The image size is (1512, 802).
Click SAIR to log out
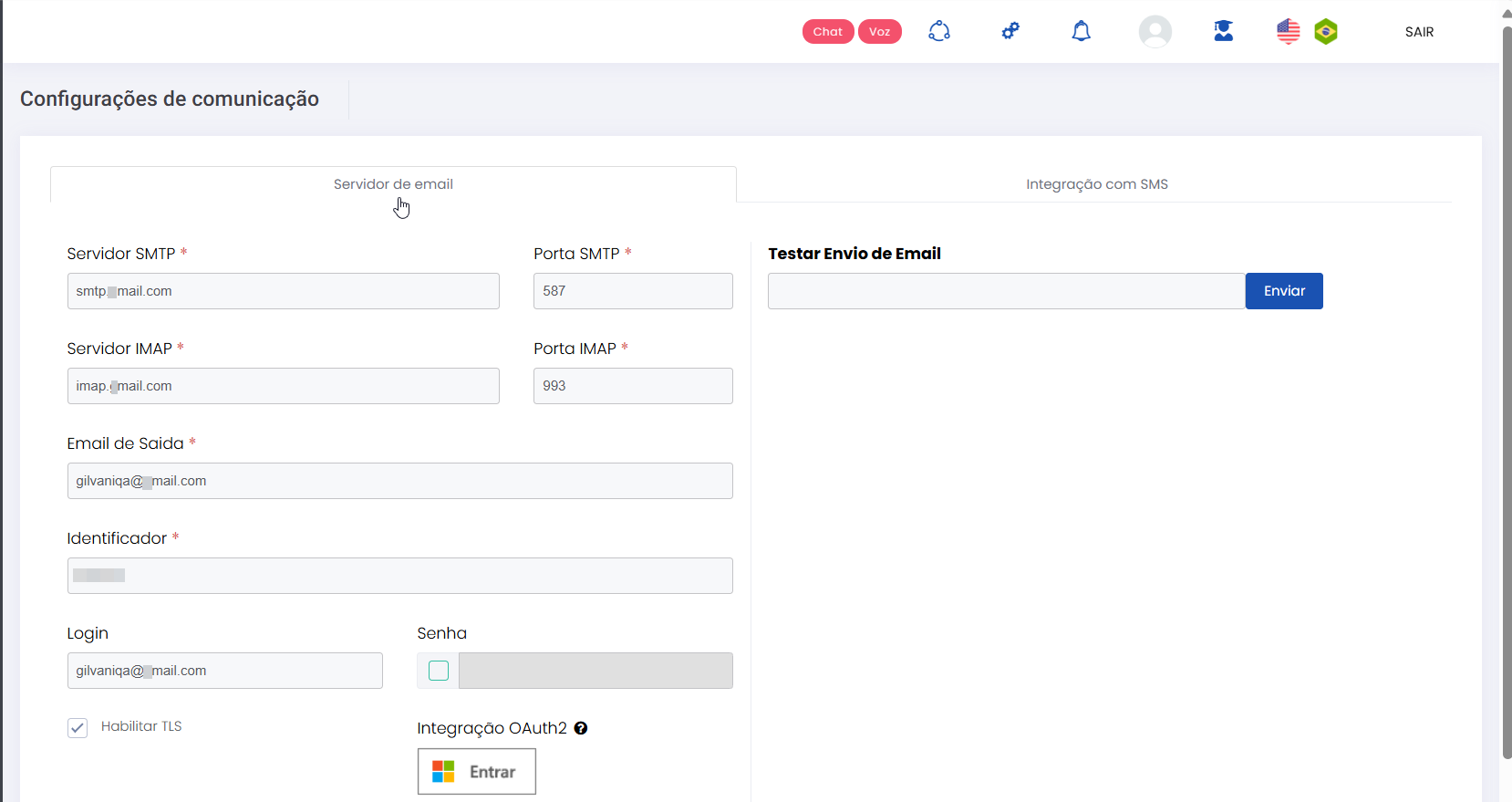pos(1419,32)
